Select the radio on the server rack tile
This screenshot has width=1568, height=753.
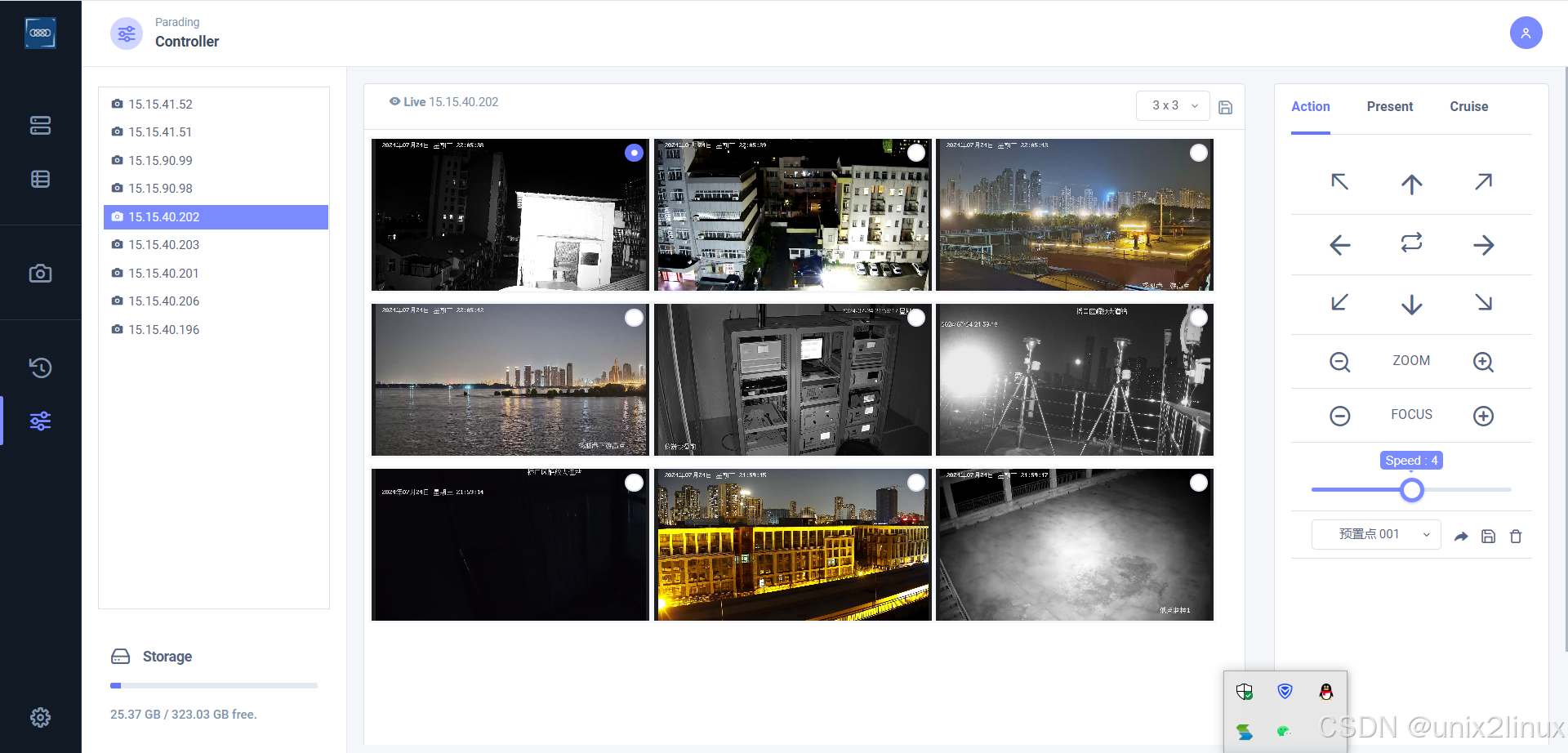click(x=916, y=318)
